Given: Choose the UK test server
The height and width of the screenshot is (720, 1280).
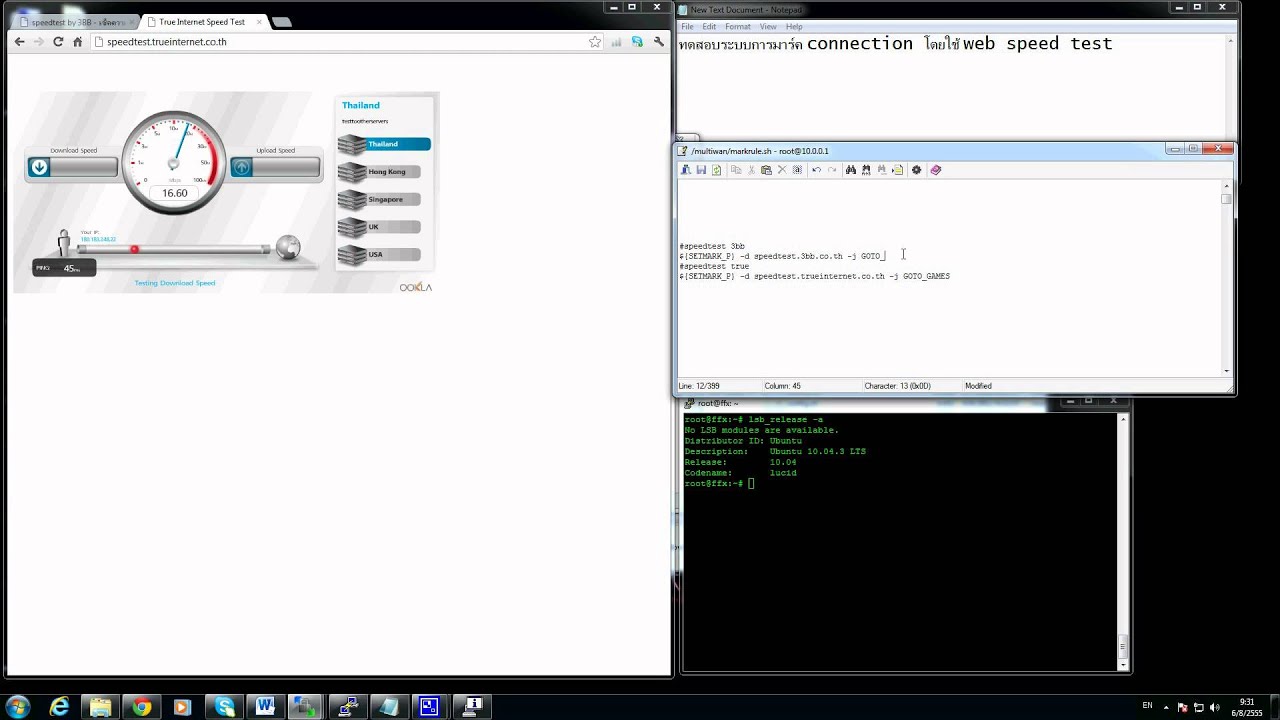Looking at the screenshot, I should click(x=380, y=227).
